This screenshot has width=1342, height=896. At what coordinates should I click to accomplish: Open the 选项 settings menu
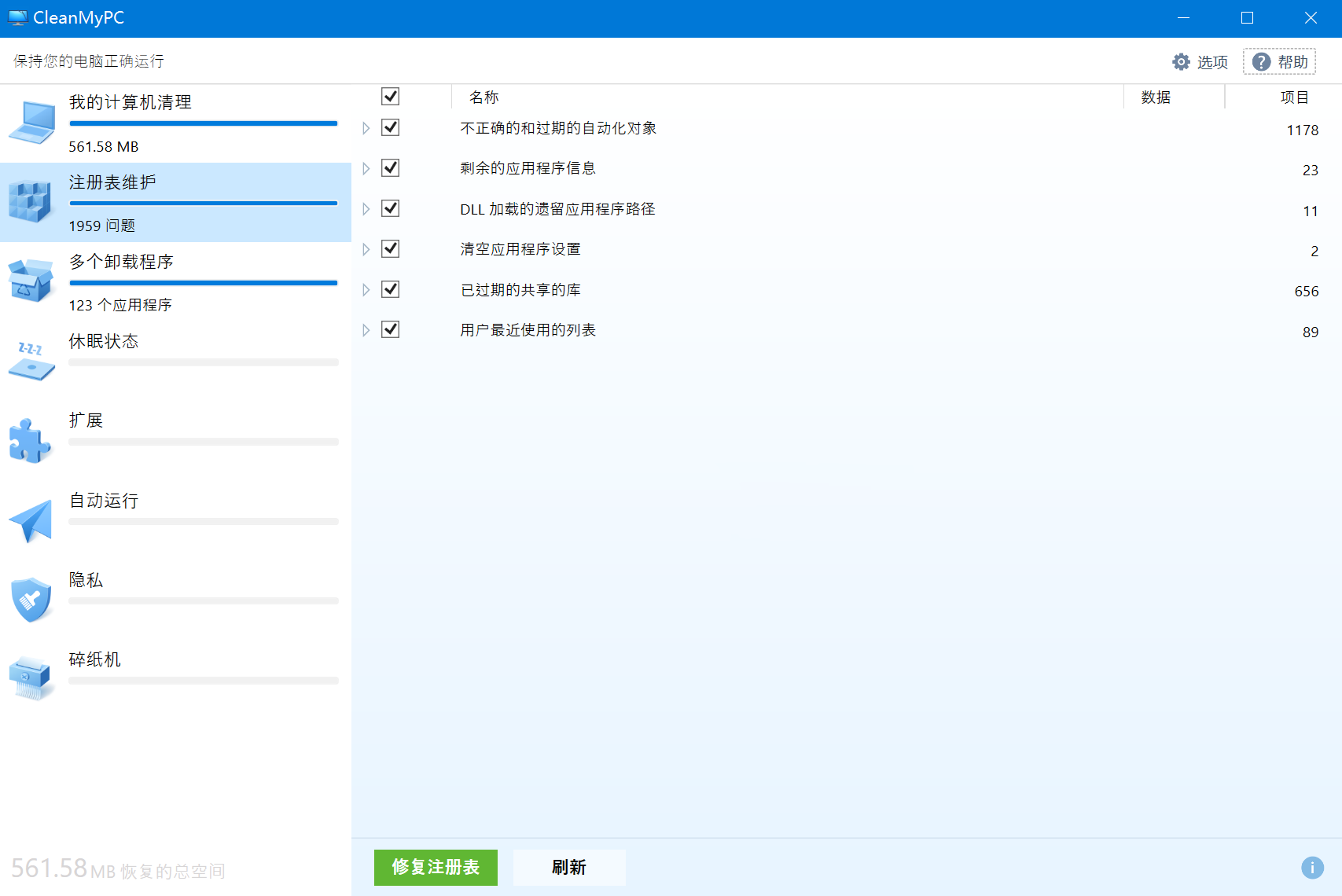tap(1200, 62)
